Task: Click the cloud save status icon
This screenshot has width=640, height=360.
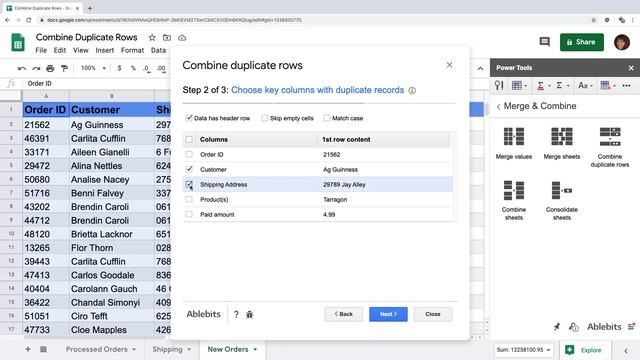Action: pyautogui.click(x=182, y=38)
